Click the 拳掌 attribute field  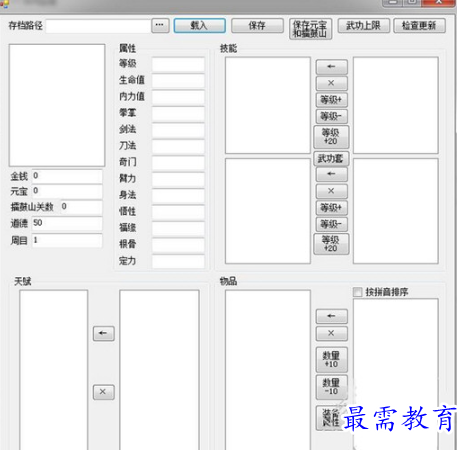click(x=178, y=113)
